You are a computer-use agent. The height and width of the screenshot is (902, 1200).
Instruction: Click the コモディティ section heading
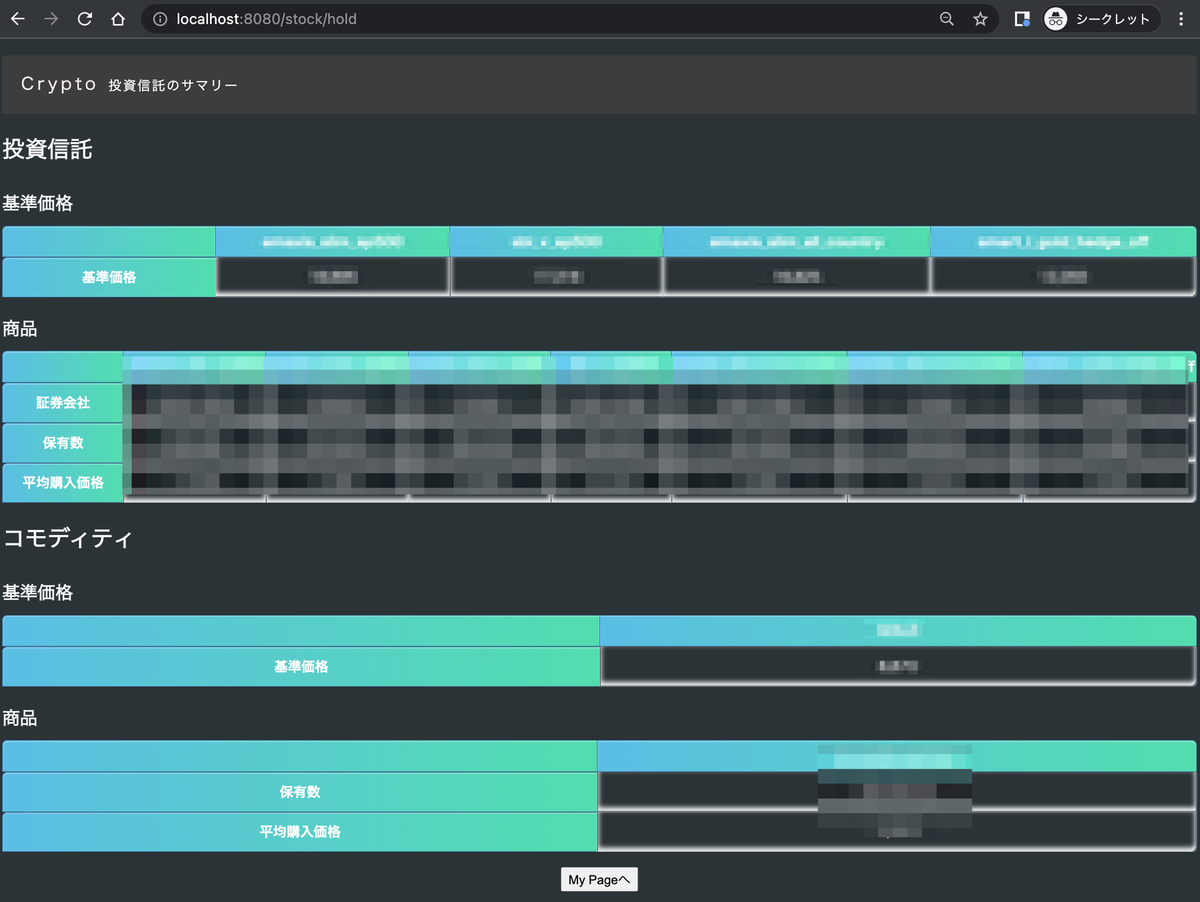point(68,538)
